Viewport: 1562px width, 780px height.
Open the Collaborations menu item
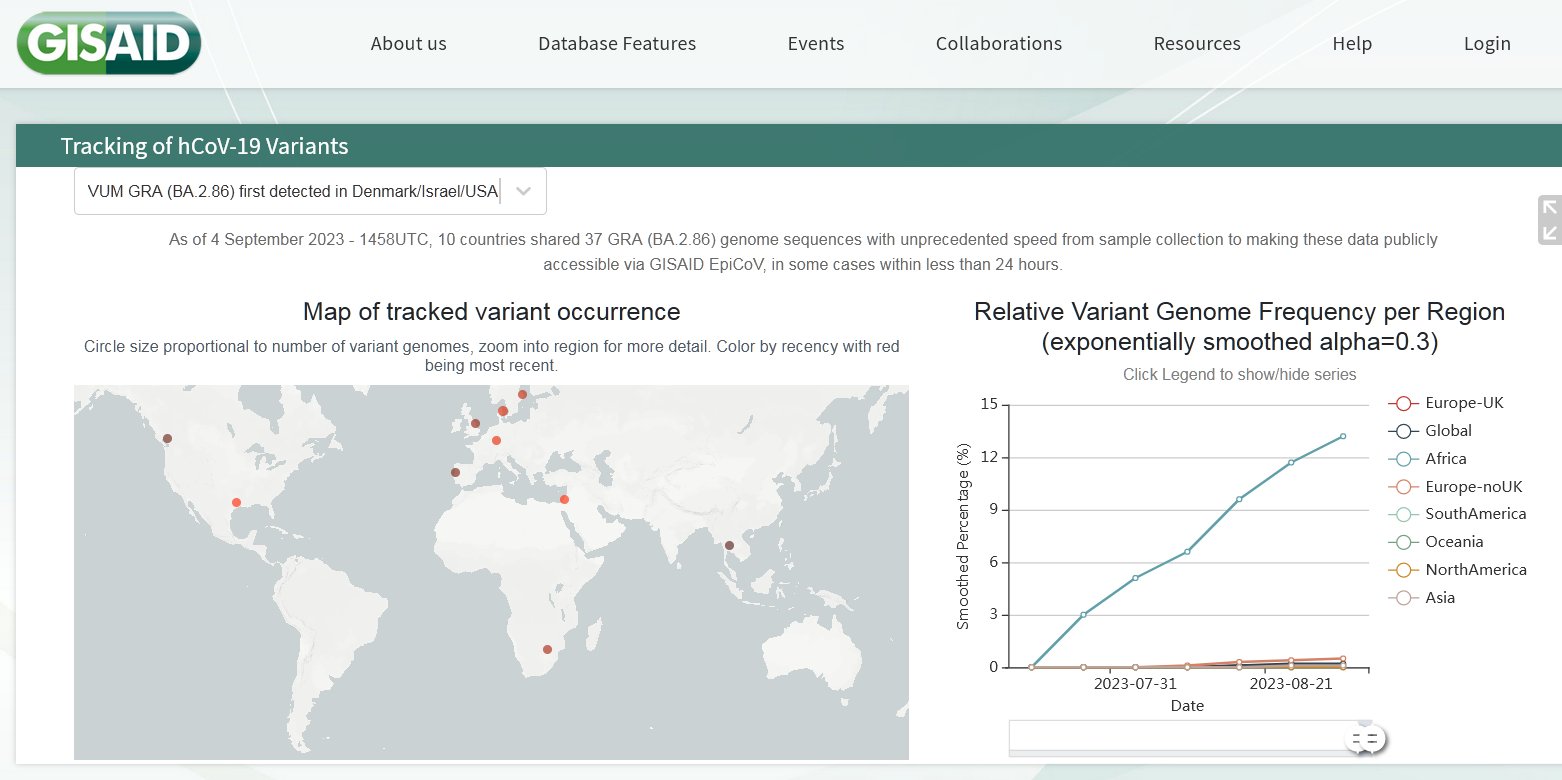coord(998,44)
